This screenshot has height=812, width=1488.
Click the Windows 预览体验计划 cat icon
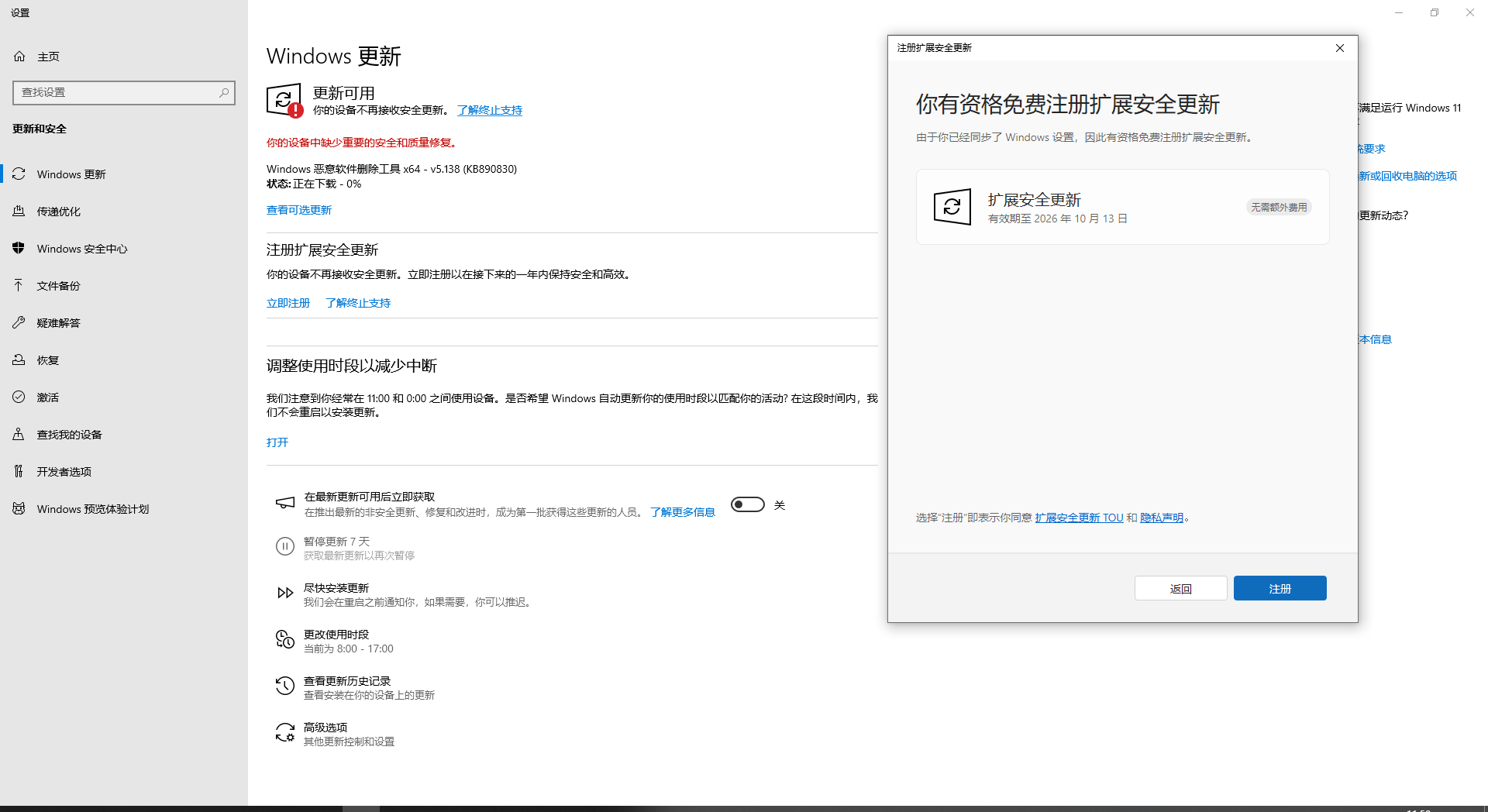click(19, 508)
